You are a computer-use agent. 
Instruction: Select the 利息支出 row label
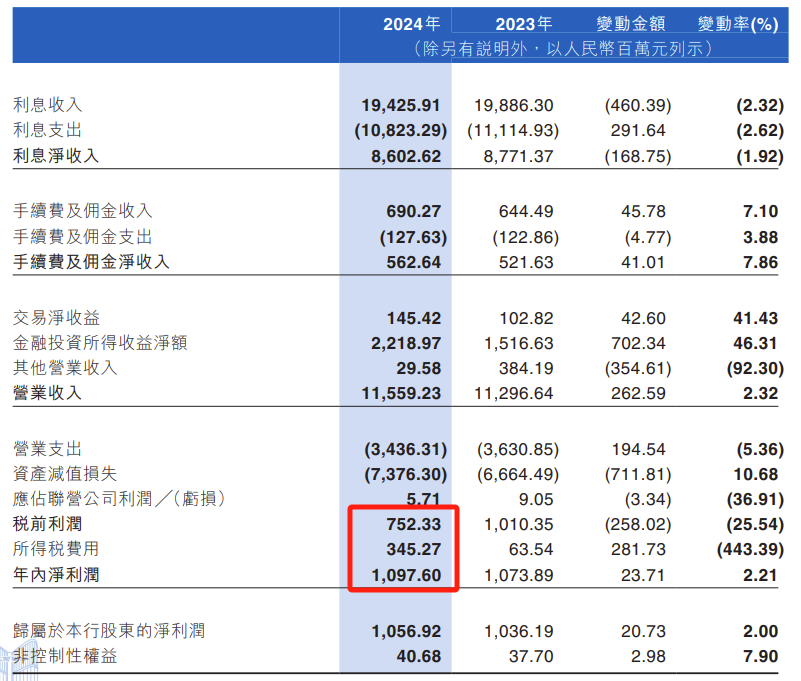click(48, 130)
